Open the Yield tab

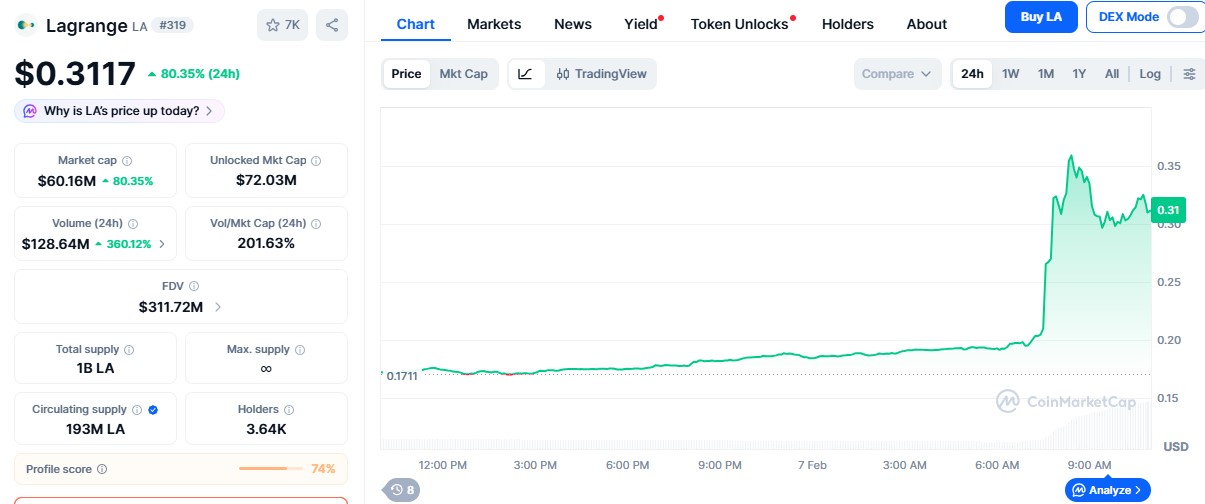point(642,24)
